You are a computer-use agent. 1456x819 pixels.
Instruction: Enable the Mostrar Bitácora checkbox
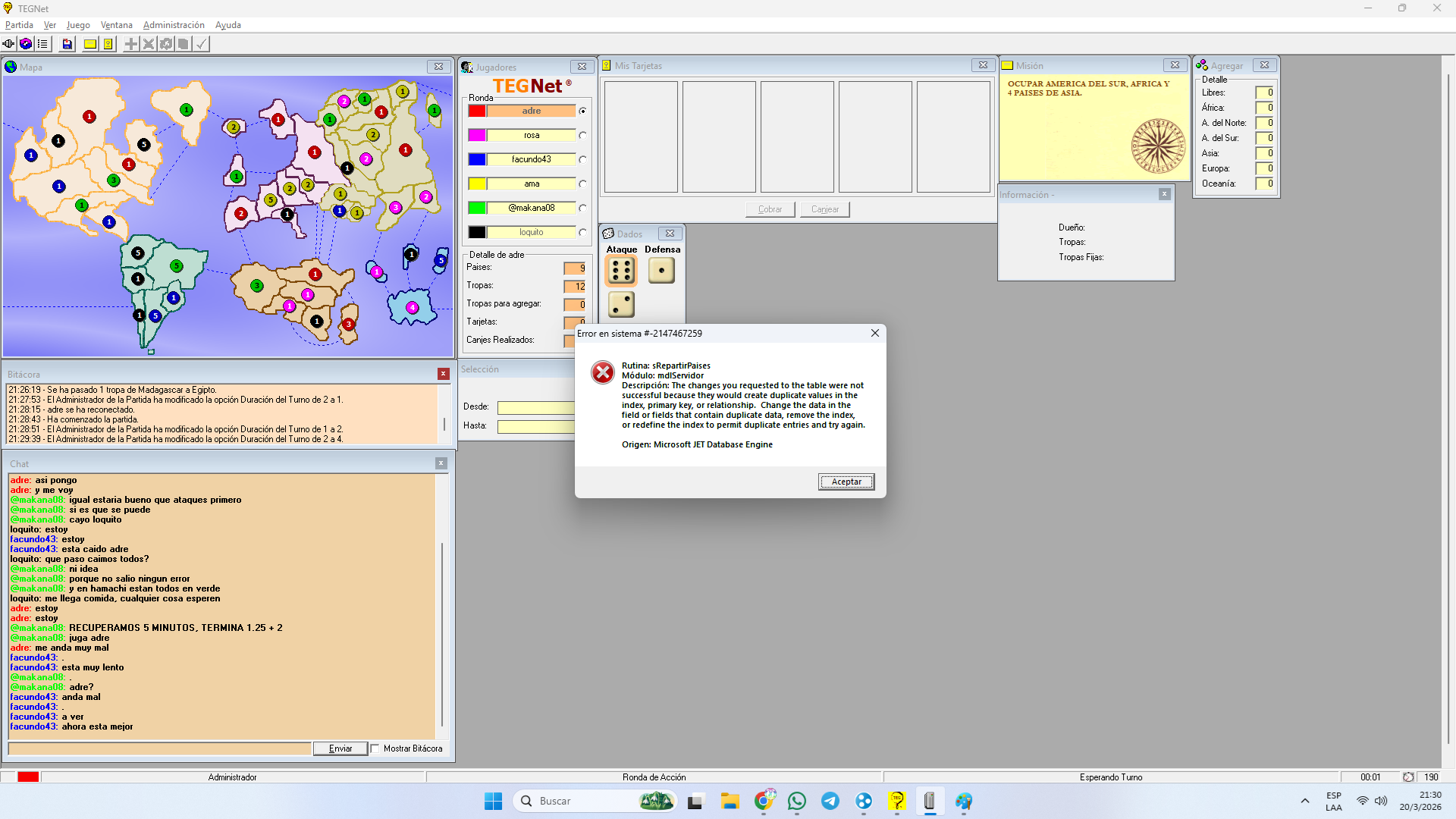(x=375, y=748)
